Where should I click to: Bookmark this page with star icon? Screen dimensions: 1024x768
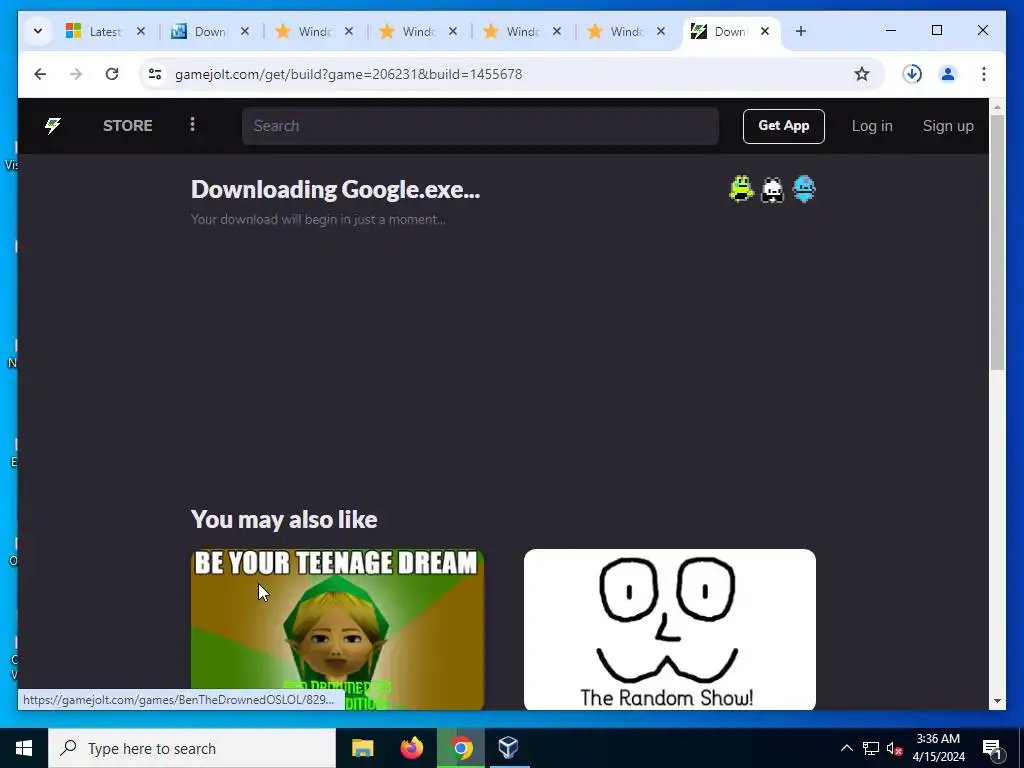click(862, 74)
